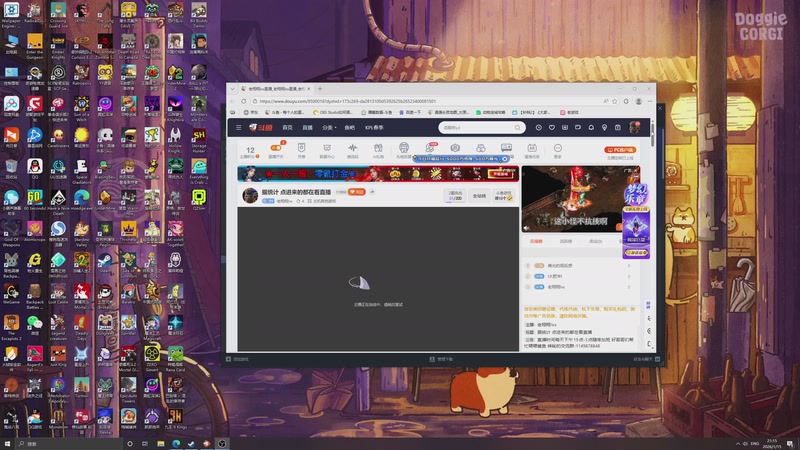The height and width of the screenshot is (450, 800).
Task: Open the Douyu hamburger menu icon
Action: pyautogui.click(x=238, y=128)
